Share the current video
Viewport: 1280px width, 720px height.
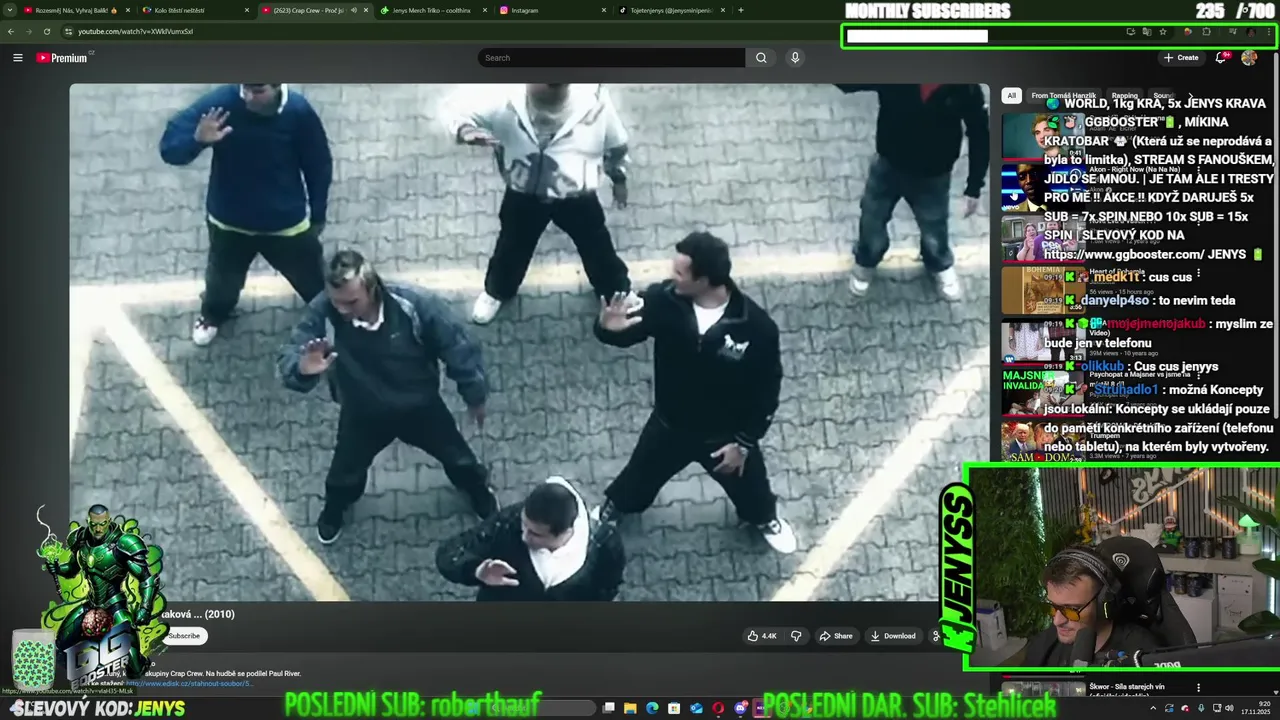(836, 636)
